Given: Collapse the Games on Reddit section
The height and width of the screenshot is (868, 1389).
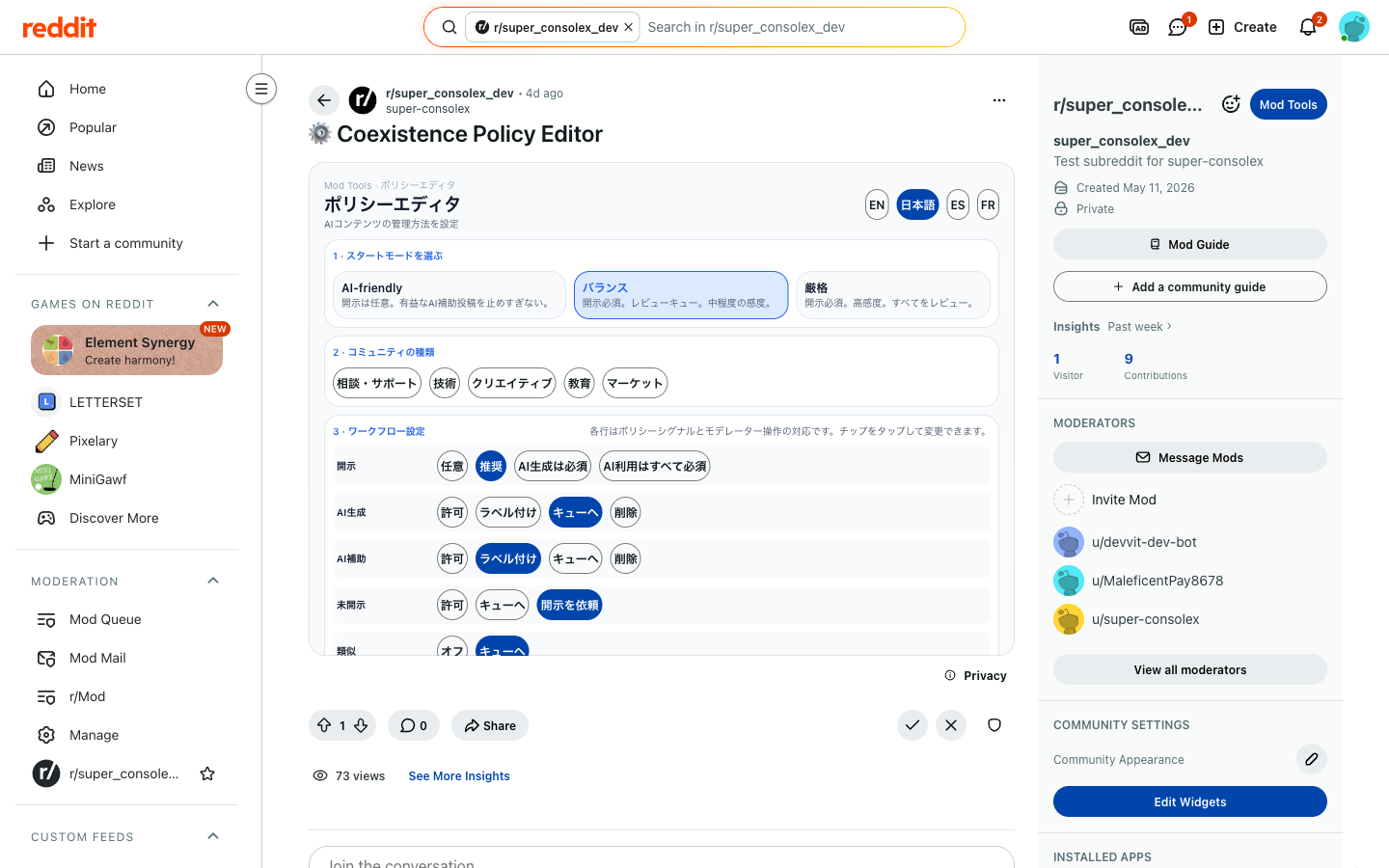Looking at the screenshot, I should (x=213, y=304).
